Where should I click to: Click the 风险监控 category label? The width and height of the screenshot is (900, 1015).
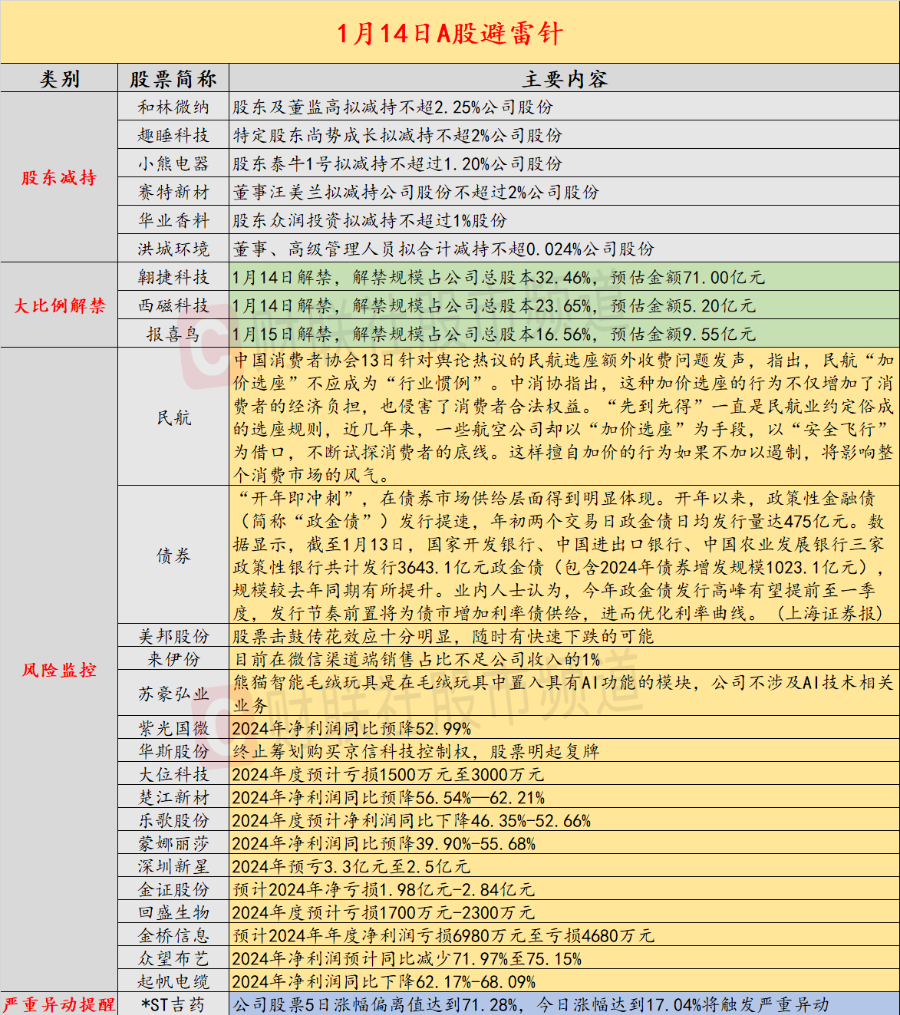[x=57, y=673]
